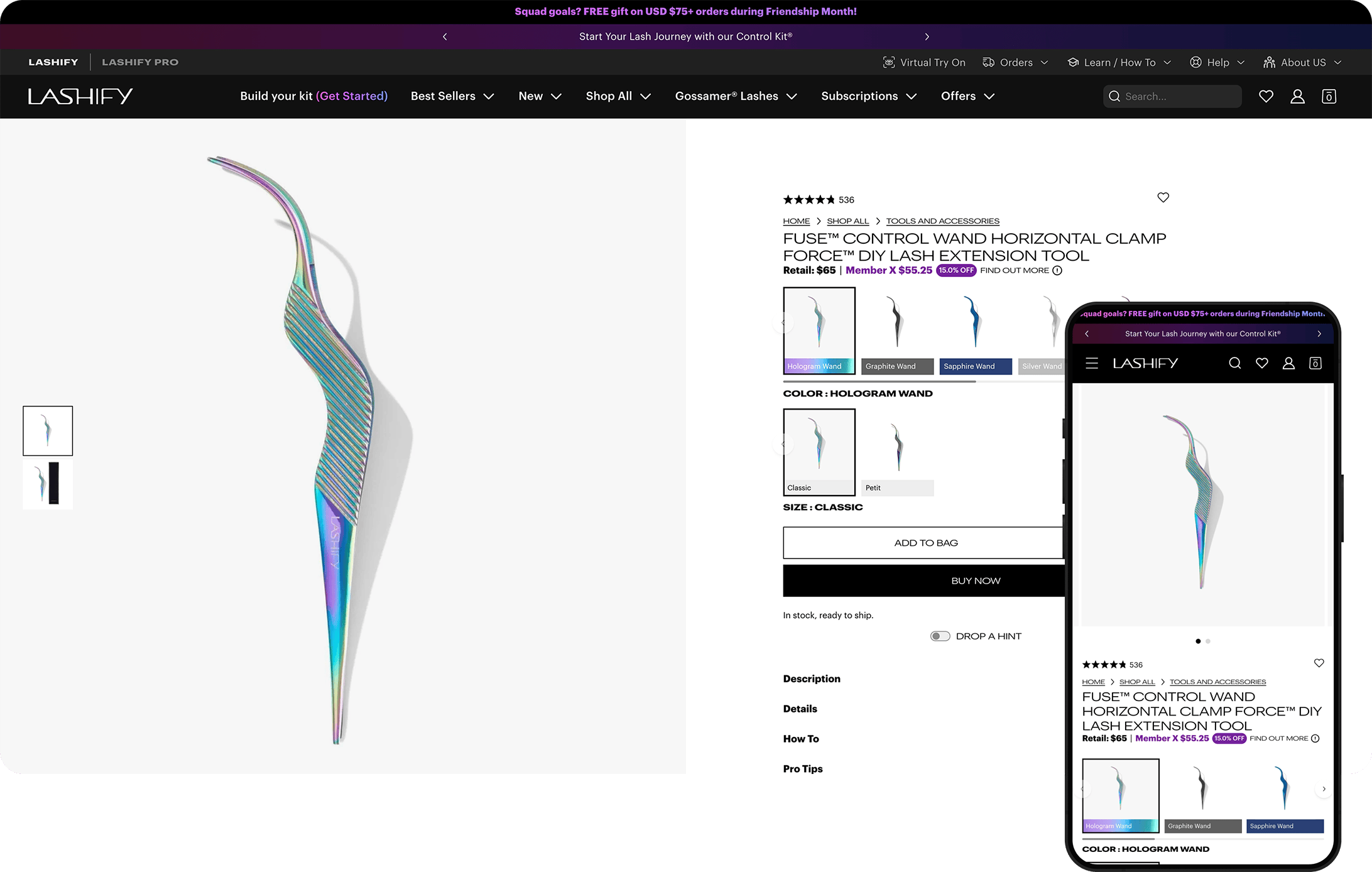Image resolution: width=1372 pixels, height=872 pixels.
Task: Open the Subscriptions menu dropdown
Action: tap(869, 96)
